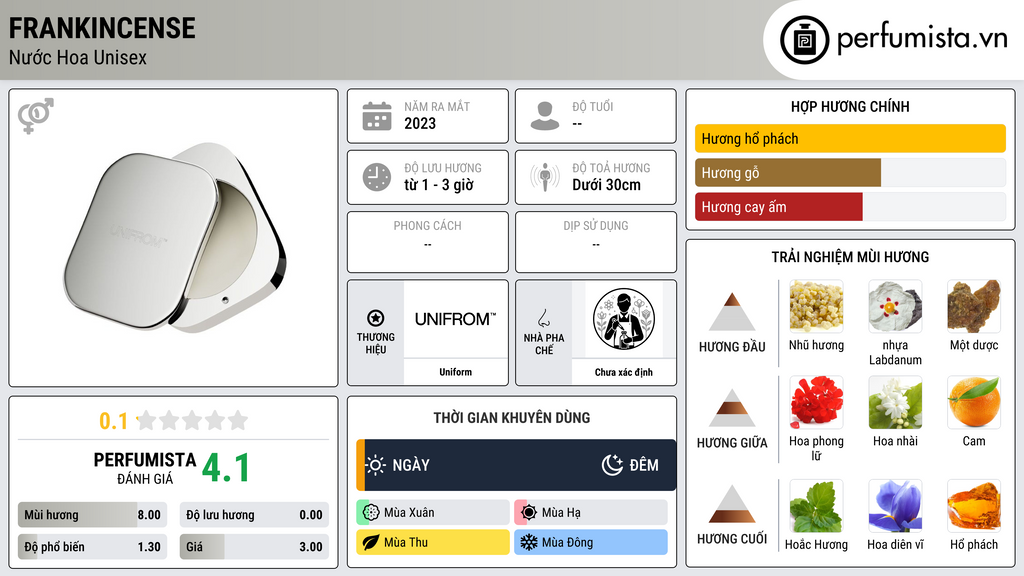Click the Dưới 30cm sillage value
This screenshot has width=1024, height=576.
click(607, 185)
